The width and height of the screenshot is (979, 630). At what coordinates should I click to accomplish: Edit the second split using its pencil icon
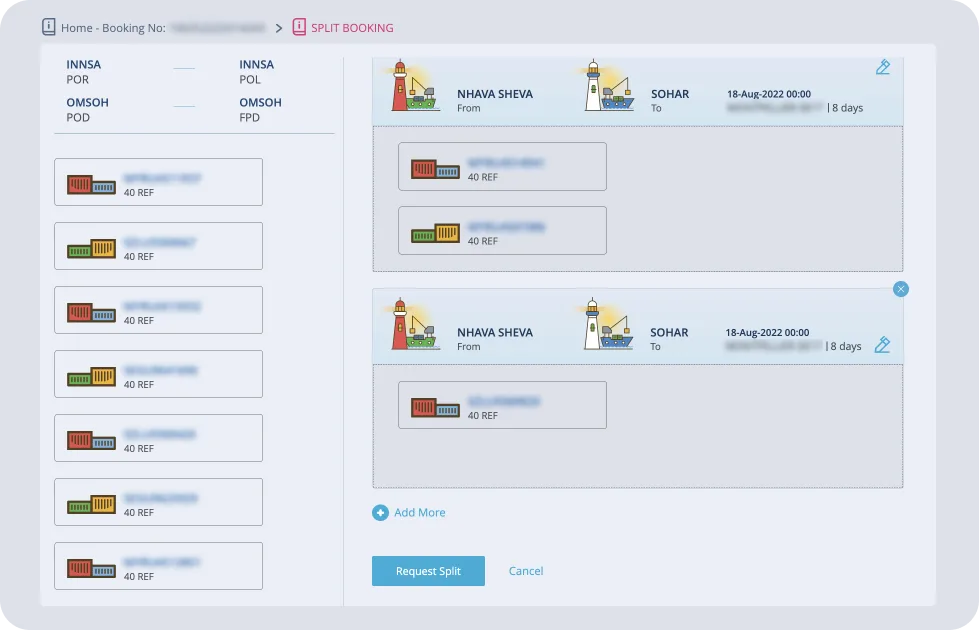[882, 345]
